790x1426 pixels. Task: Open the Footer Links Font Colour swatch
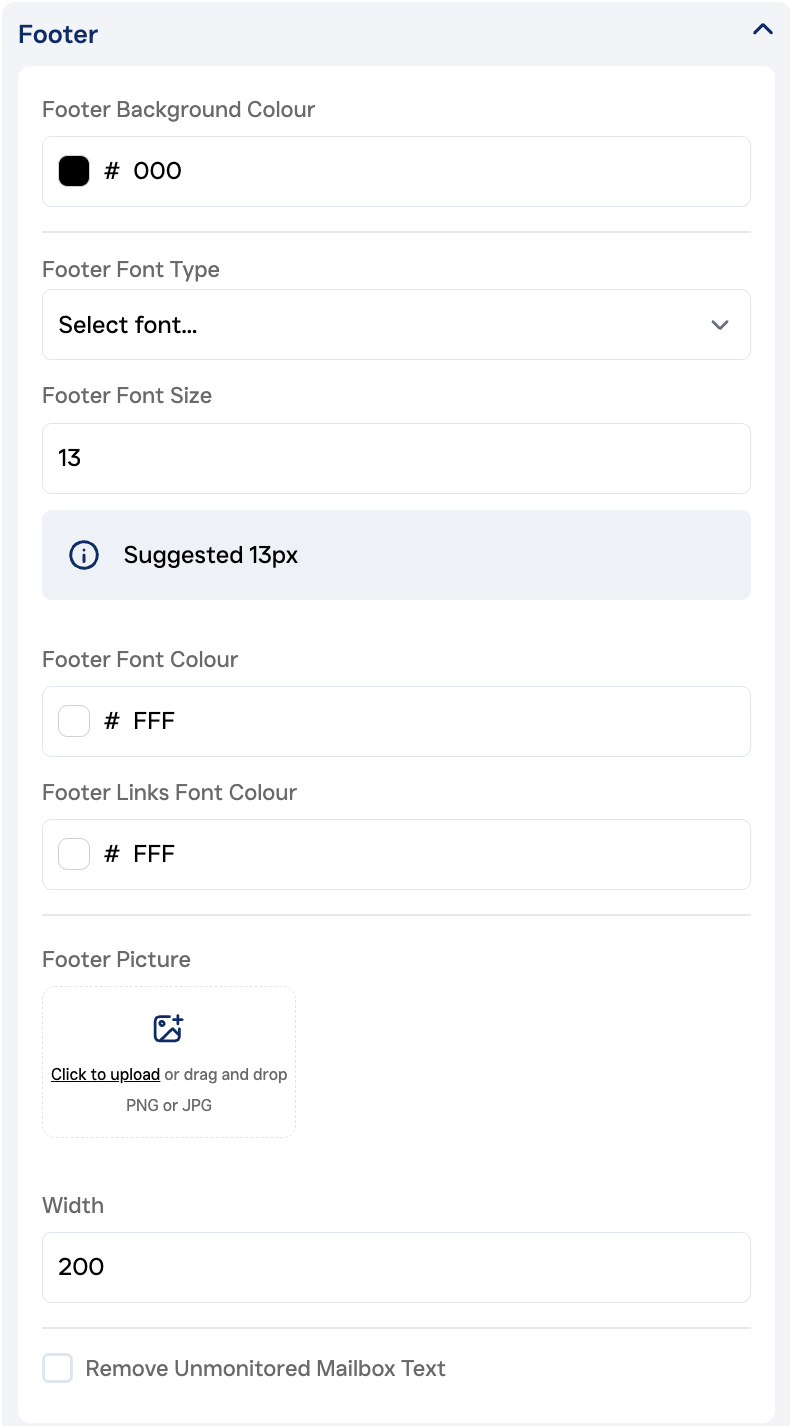click(74, 854)
